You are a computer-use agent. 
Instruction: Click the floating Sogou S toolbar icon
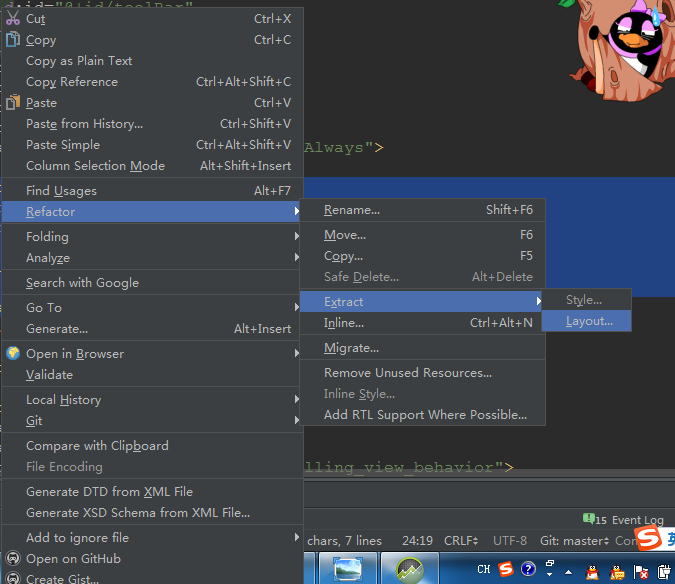pyautogui.click(x=648, y=538)
